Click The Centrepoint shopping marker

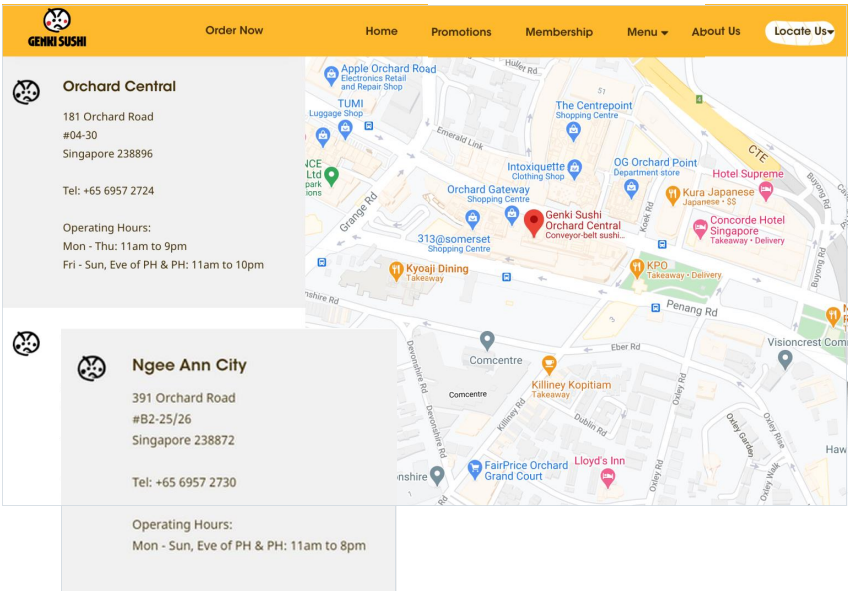pyautogui.click(x=573, y=130)
